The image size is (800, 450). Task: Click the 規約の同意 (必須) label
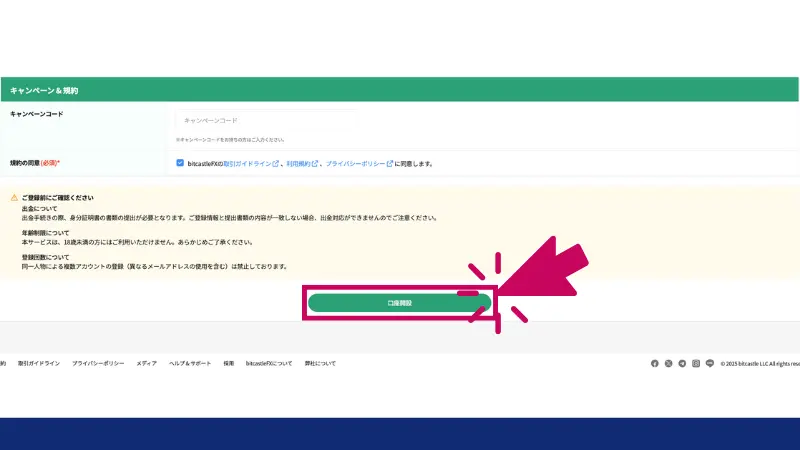[35, 163]
